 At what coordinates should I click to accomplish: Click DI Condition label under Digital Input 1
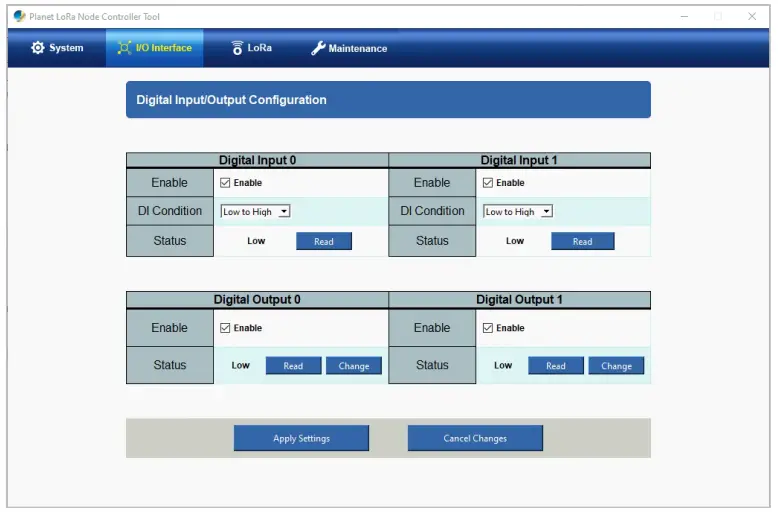point(432,211)
